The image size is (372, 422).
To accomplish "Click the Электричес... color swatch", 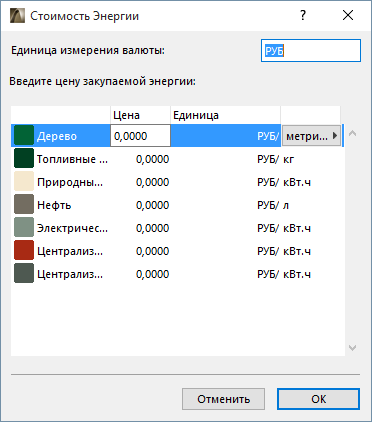I will point(24,227).
